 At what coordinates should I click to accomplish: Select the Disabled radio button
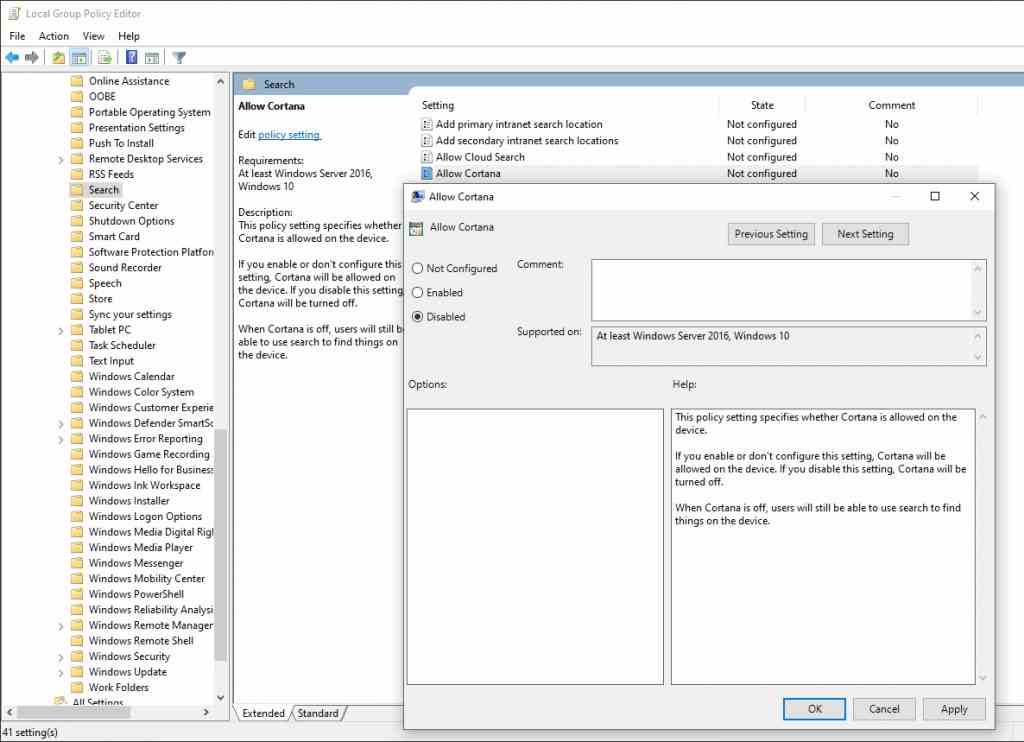[417, 317]
